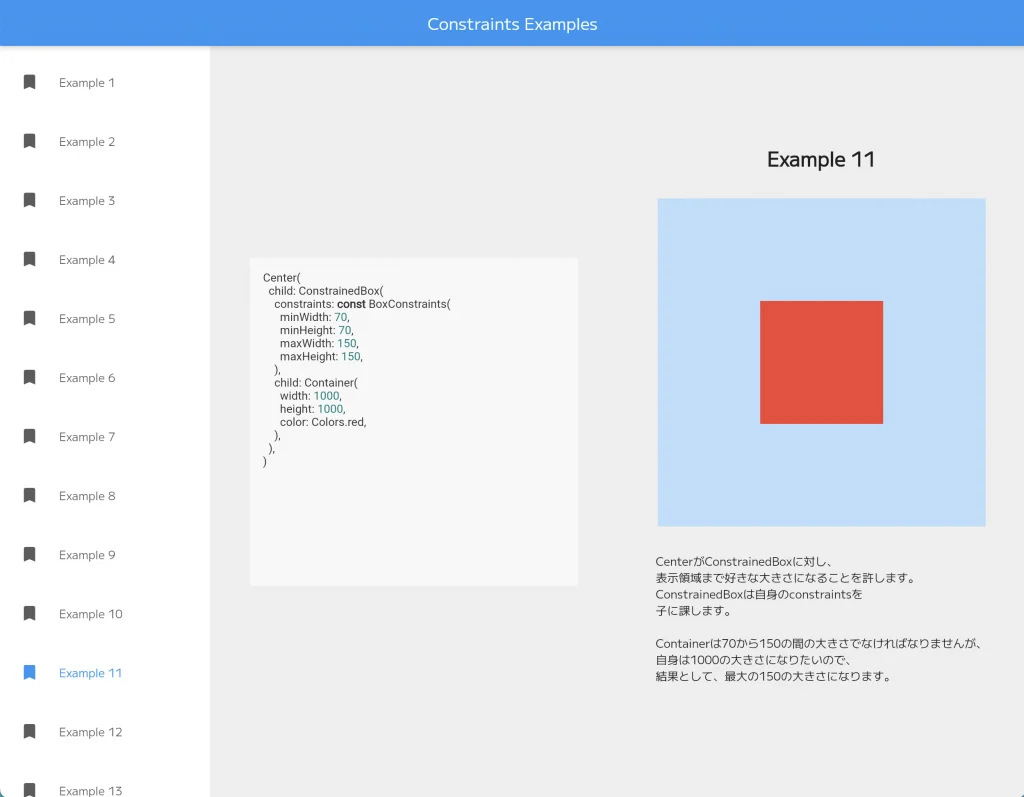This screenshot has width=1024, height=797.
Task: Click the 'maxHeight: 150,' code line
Action: 321,357
